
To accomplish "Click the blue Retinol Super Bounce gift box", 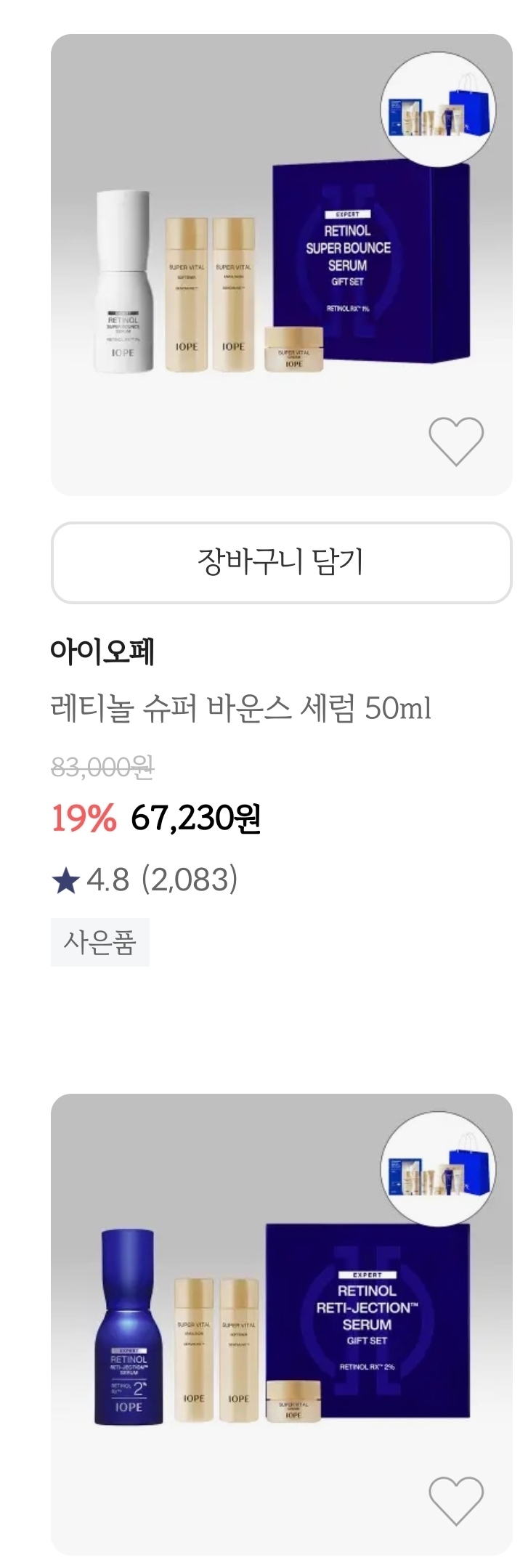I will point(370,263).
